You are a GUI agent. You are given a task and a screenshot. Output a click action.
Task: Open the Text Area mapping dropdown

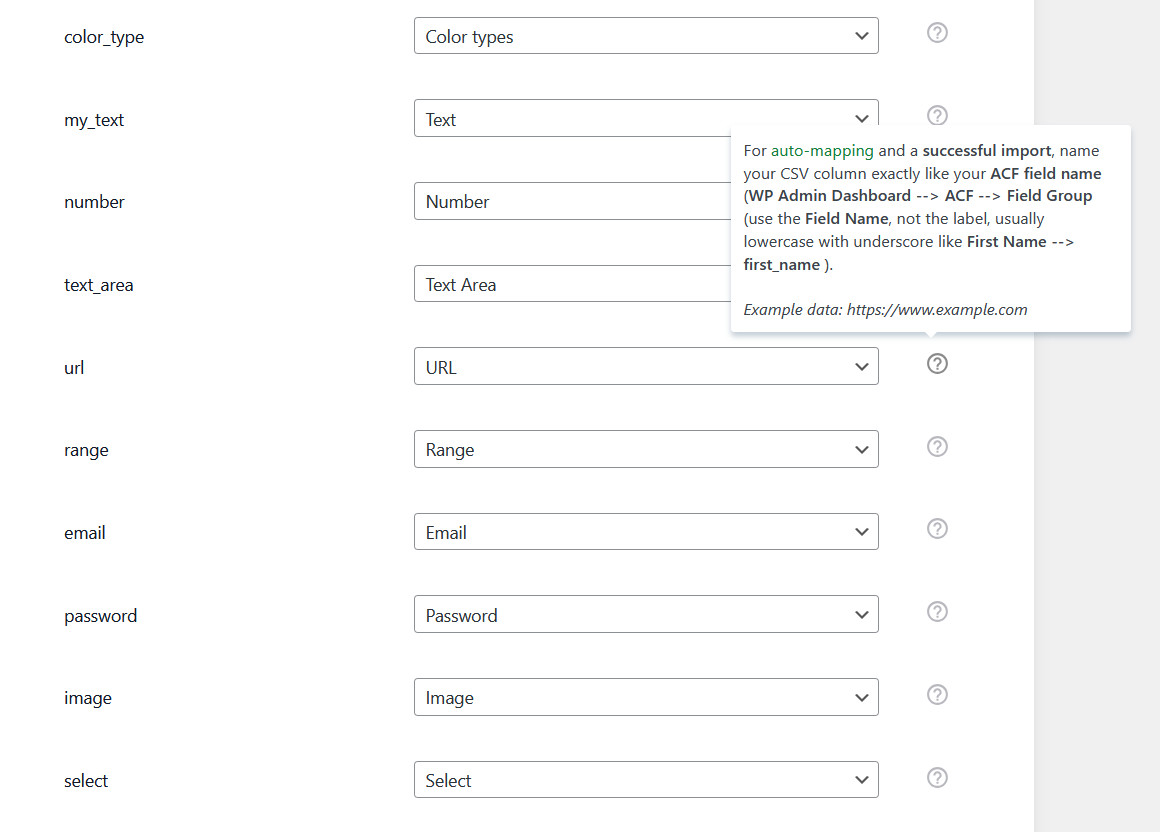572,285
